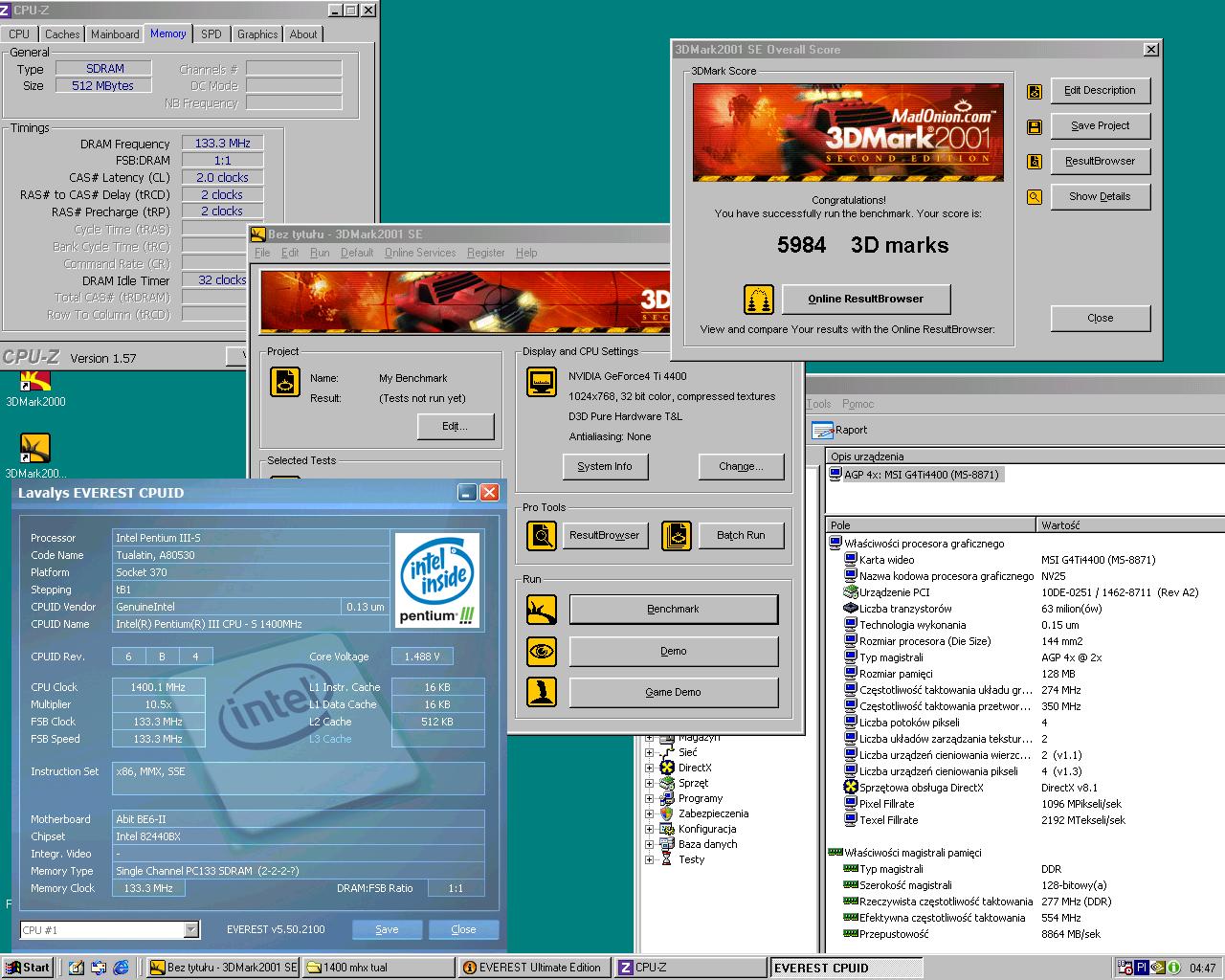Expand the Konfiguracja tree node
Screen dimensions: 1225x980
pos(649,829)
